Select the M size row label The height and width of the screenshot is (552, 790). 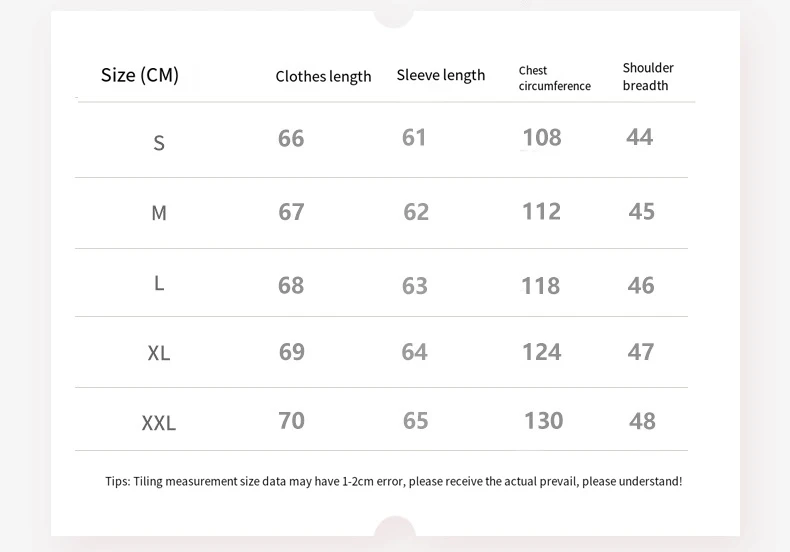click(x=159, y=213)
